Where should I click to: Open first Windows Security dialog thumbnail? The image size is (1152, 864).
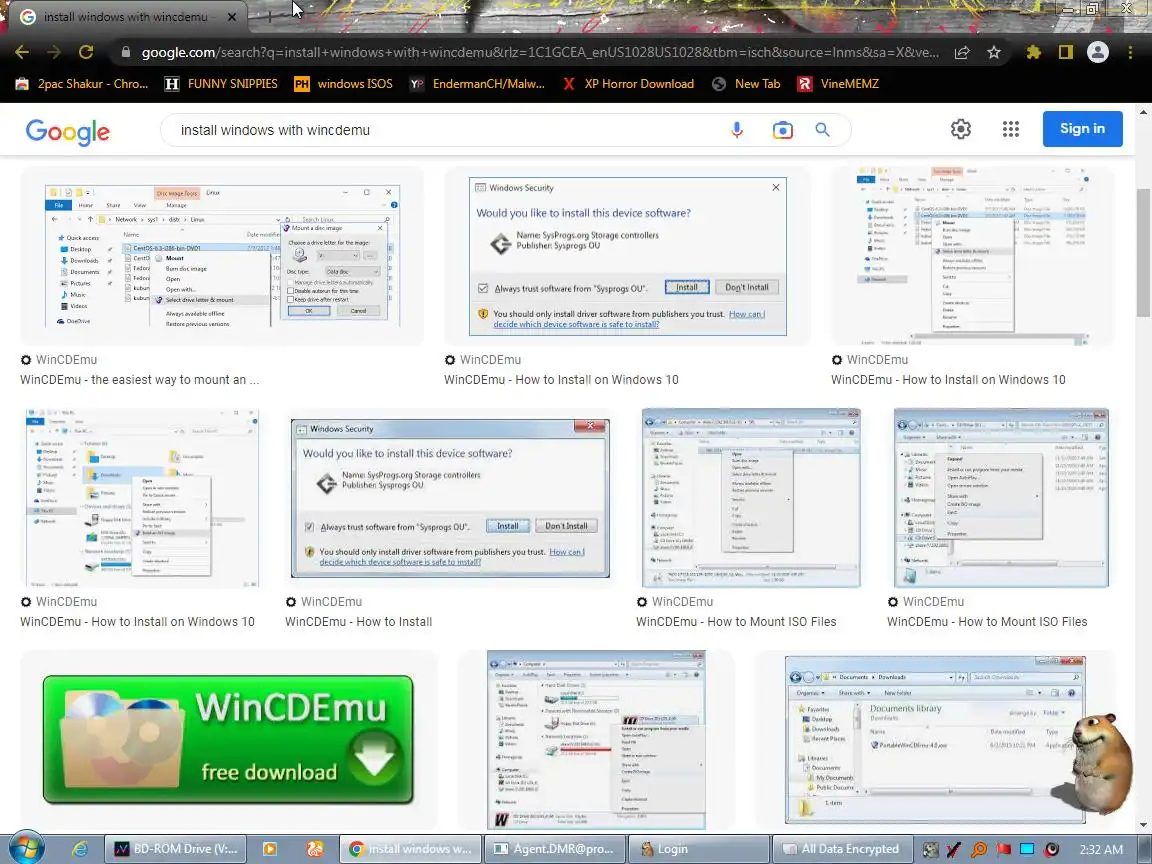(627, 255)
